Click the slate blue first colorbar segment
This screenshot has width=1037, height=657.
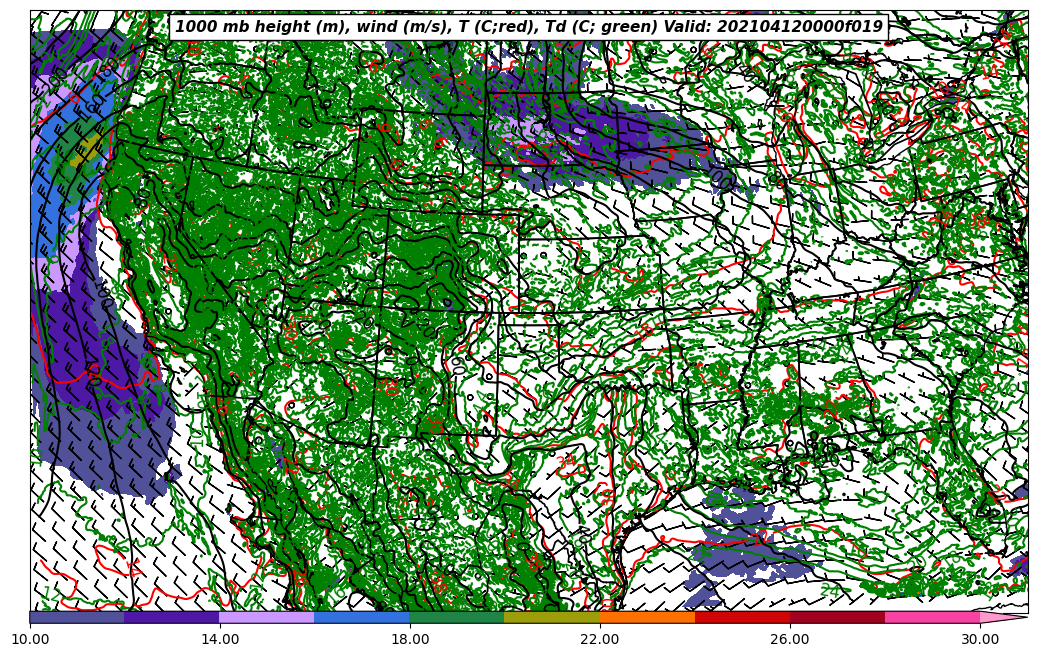(x=77, y=617)
